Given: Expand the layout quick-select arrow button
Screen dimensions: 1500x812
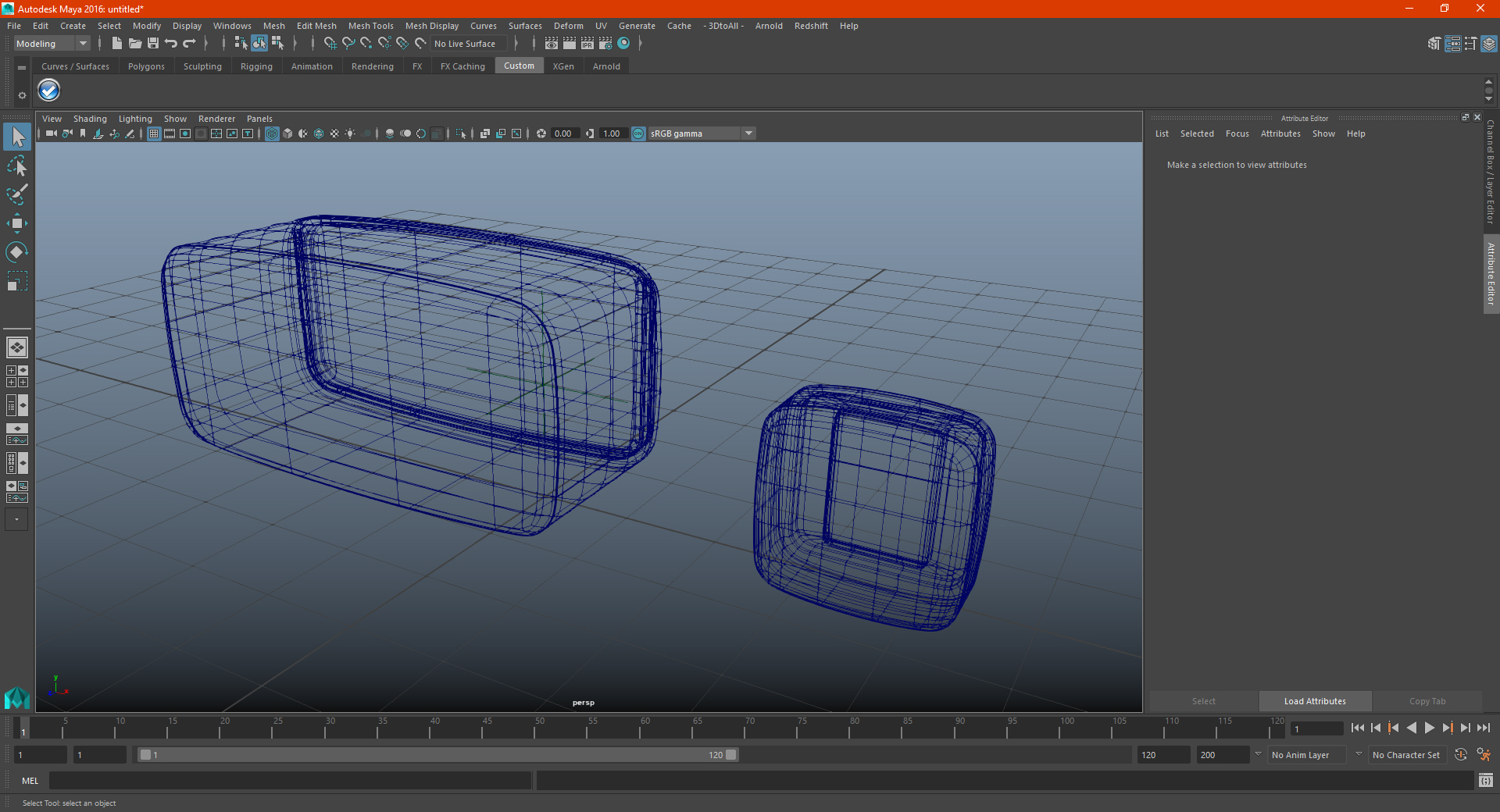Looking at the screenshot, I should 16,519.
